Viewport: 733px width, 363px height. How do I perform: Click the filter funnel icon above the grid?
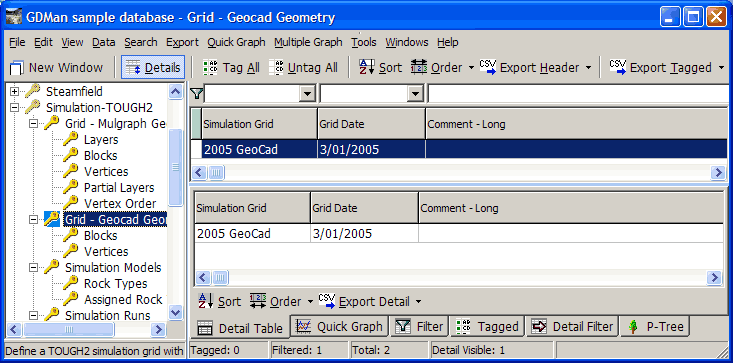(x=196, y=94)
